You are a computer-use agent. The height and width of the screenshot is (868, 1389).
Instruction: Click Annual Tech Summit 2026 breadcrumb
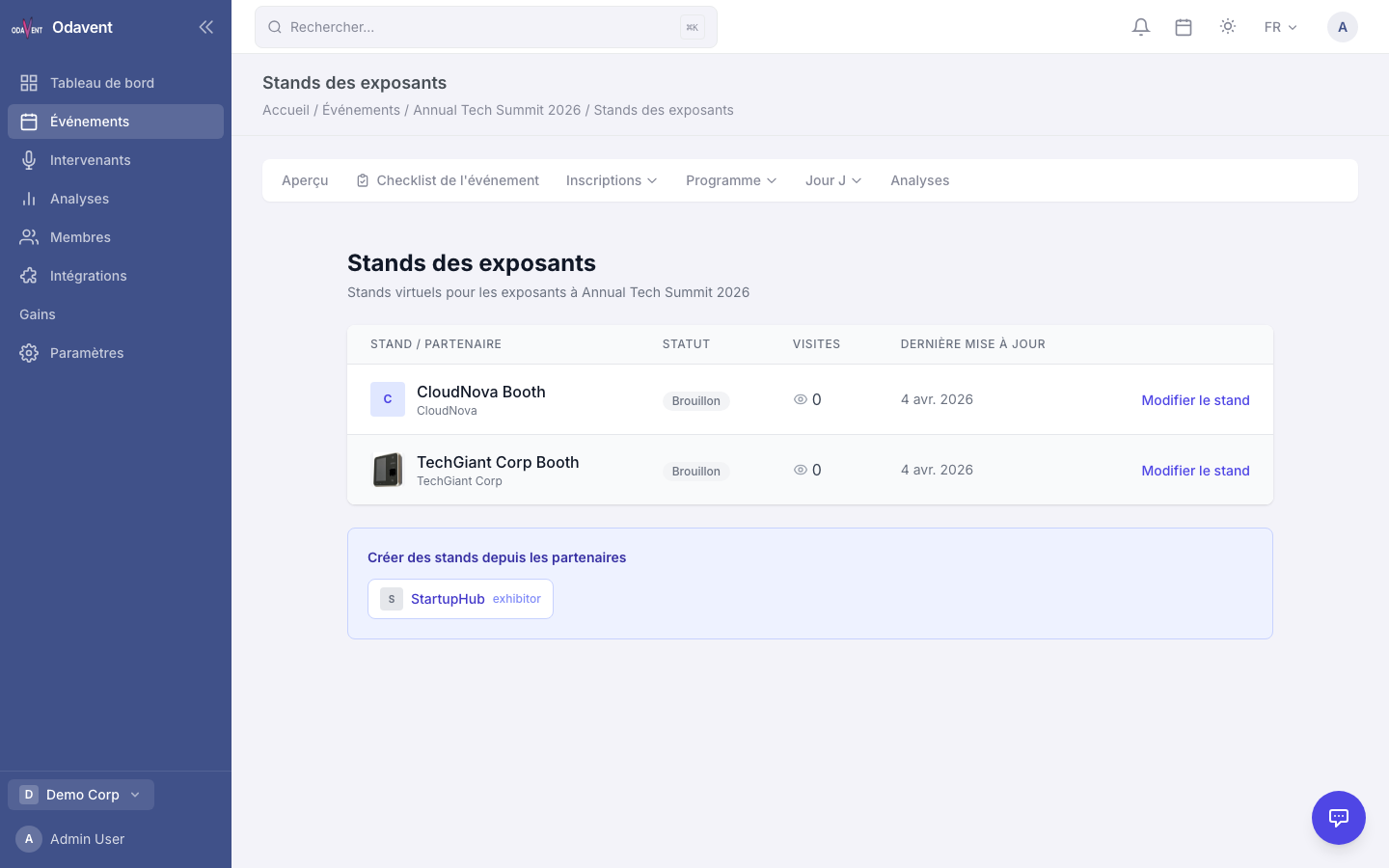point(497,110)
